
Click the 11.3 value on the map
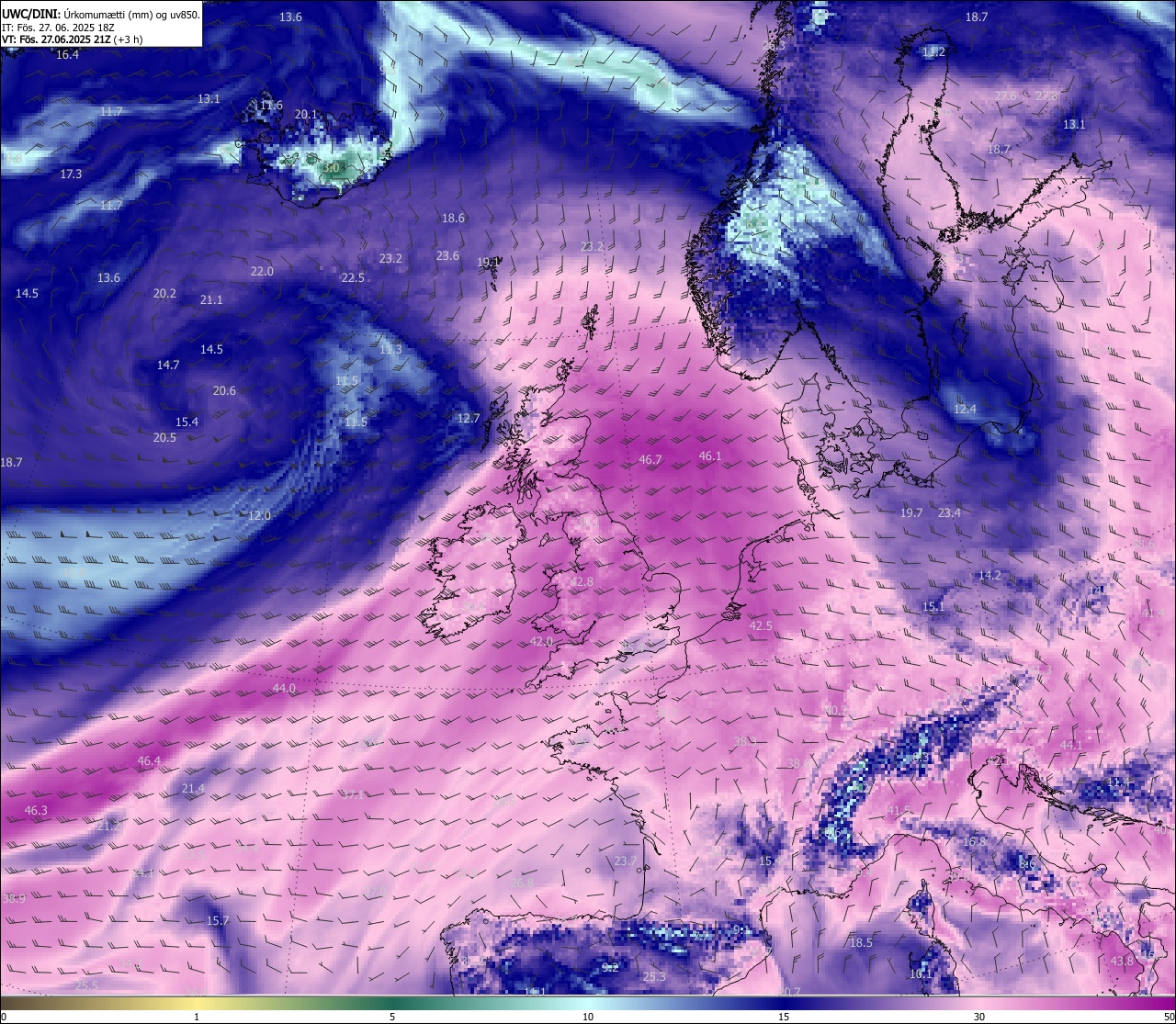point(390,350)
